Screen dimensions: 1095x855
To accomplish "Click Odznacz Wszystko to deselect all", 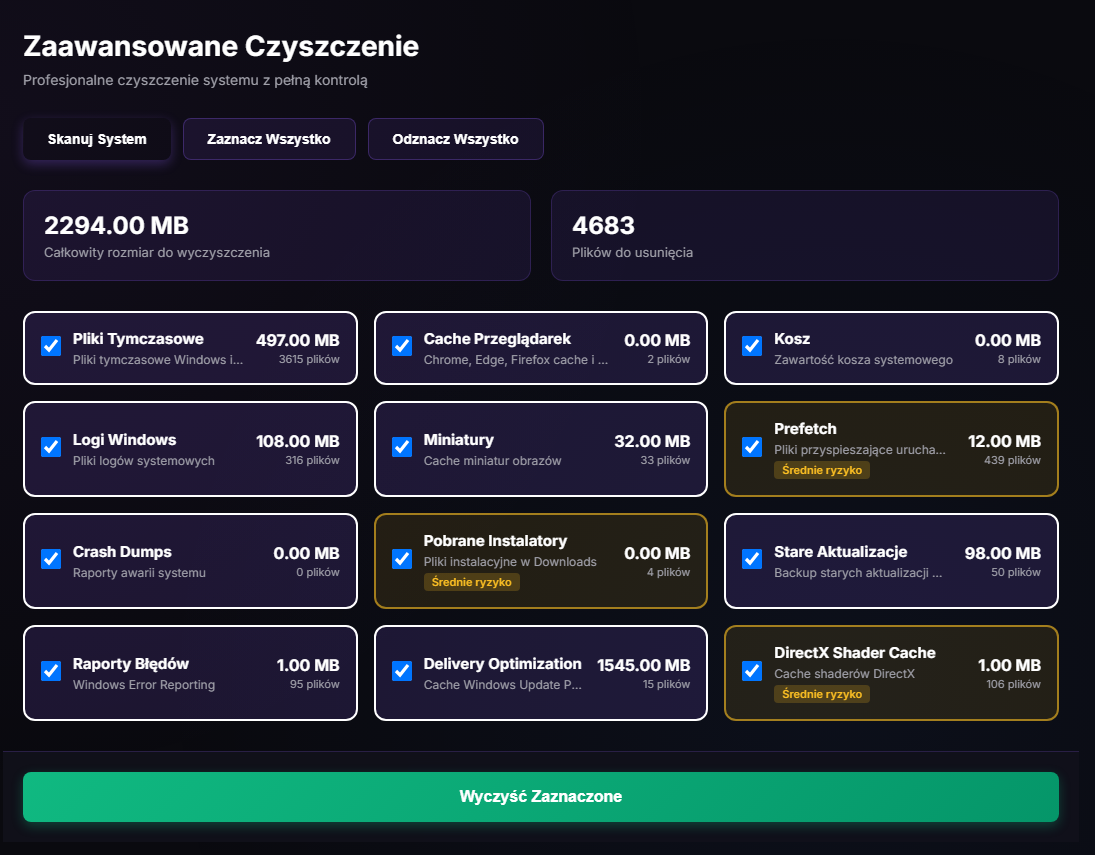I will click(x=455, y=138).
